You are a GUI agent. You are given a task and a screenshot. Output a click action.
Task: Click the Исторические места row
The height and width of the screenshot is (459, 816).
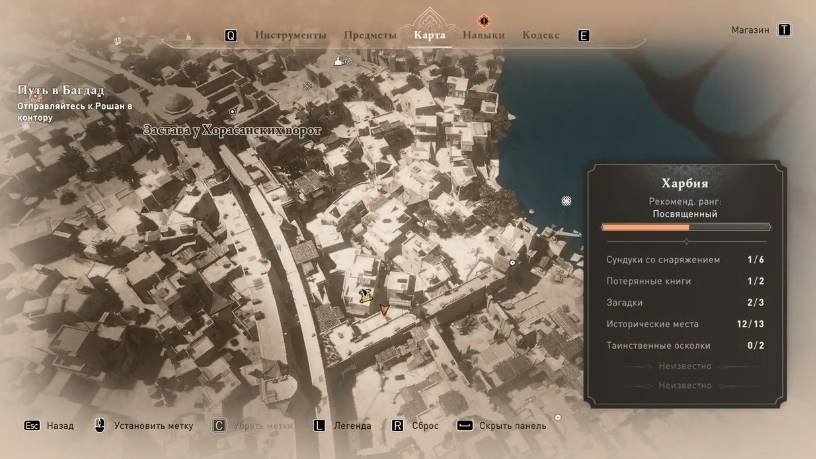(685, 324)
